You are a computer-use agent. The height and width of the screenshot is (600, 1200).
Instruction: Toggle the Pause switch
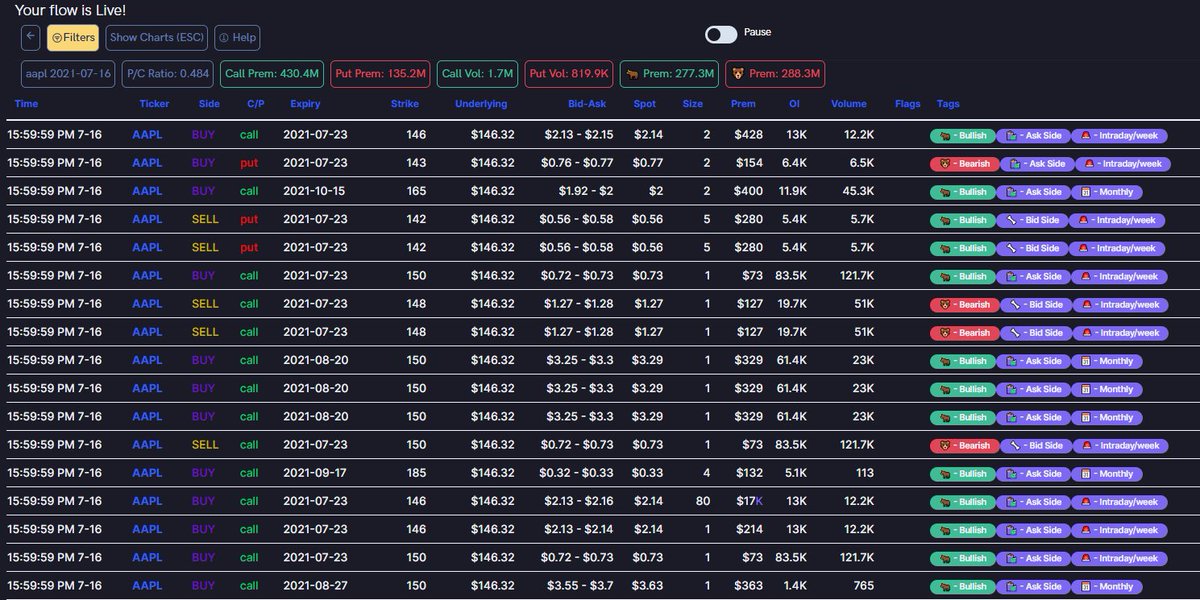click(721, 34)
